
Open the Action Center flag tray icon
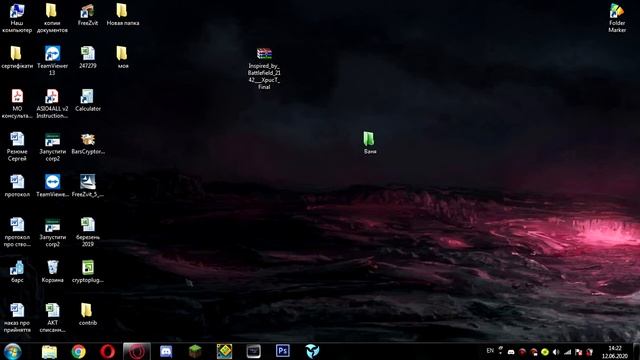click(x=578, y=352)
